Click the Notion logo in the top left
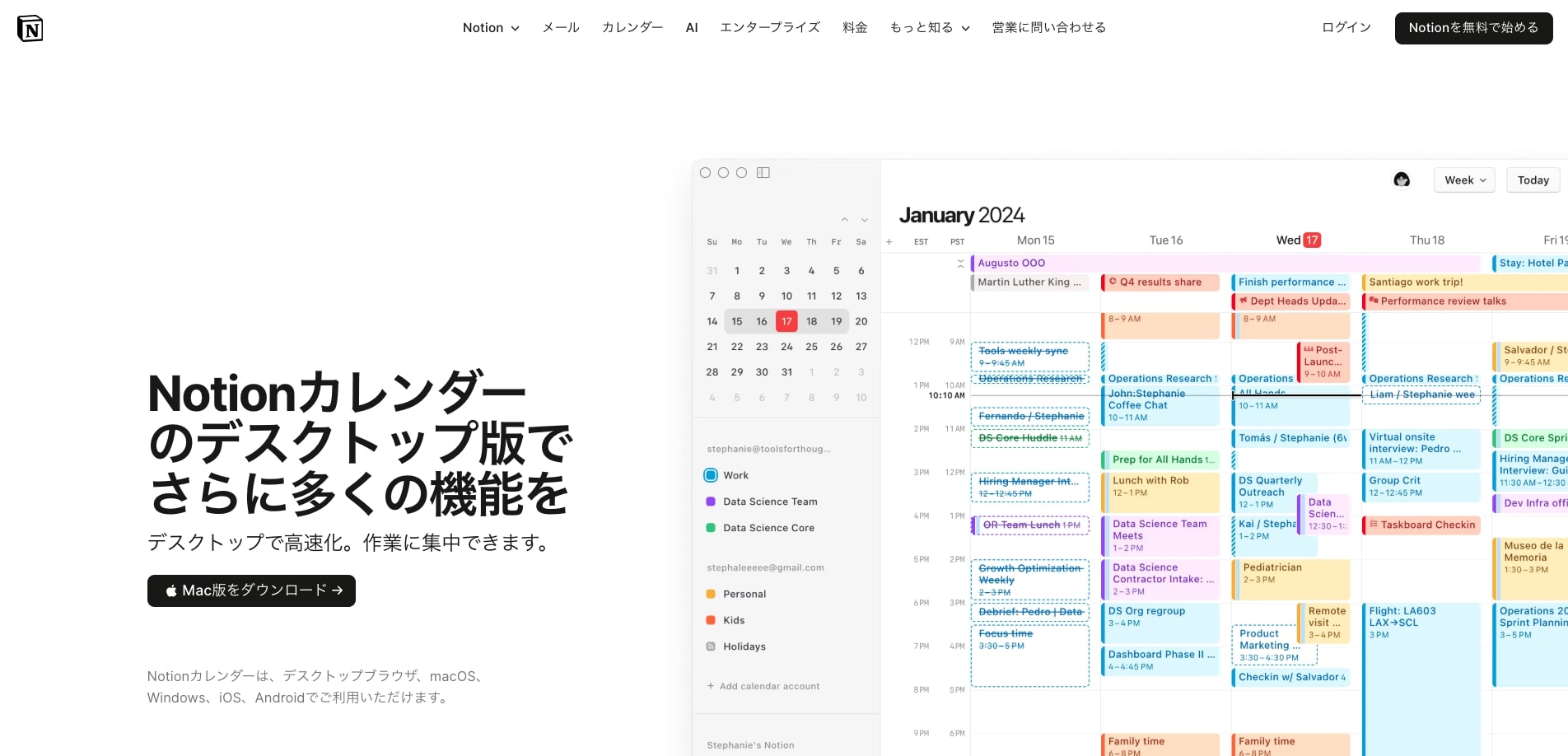1568x756 pixels. (30, 27)
